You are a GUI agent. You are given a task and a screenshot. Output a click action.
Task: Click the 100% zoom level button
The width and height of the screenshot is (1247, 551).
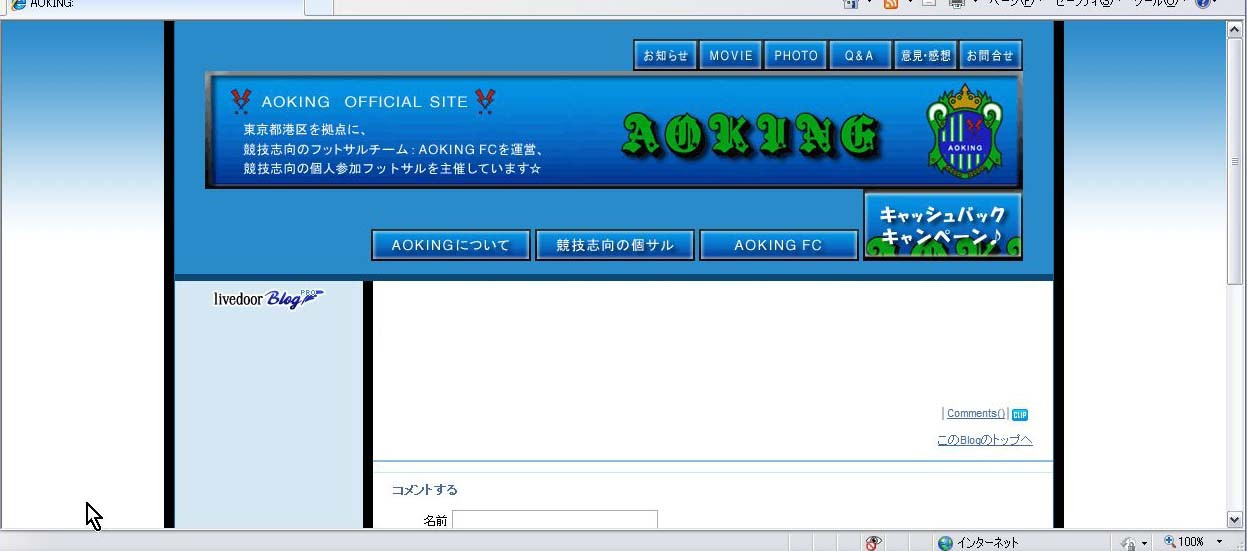[1184, 542]
